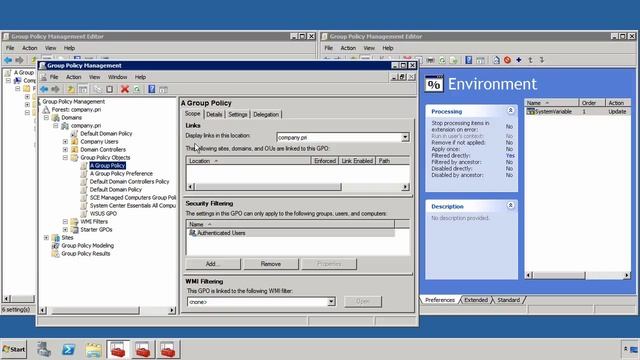The height and width of the screenshot is (360, 640).
Task: Click Group Policy Results node
Action: (x=86, y=253)
